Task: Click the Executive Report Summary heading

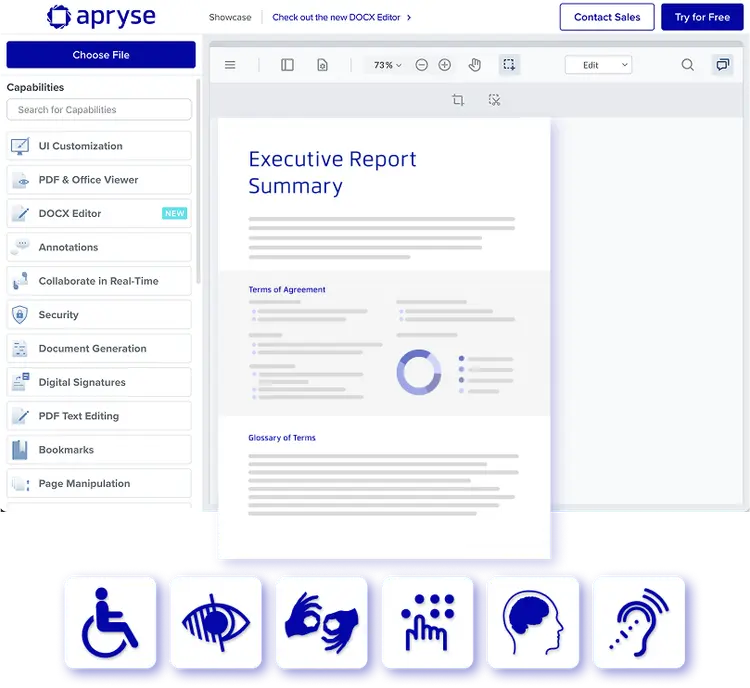Action: 332,173
